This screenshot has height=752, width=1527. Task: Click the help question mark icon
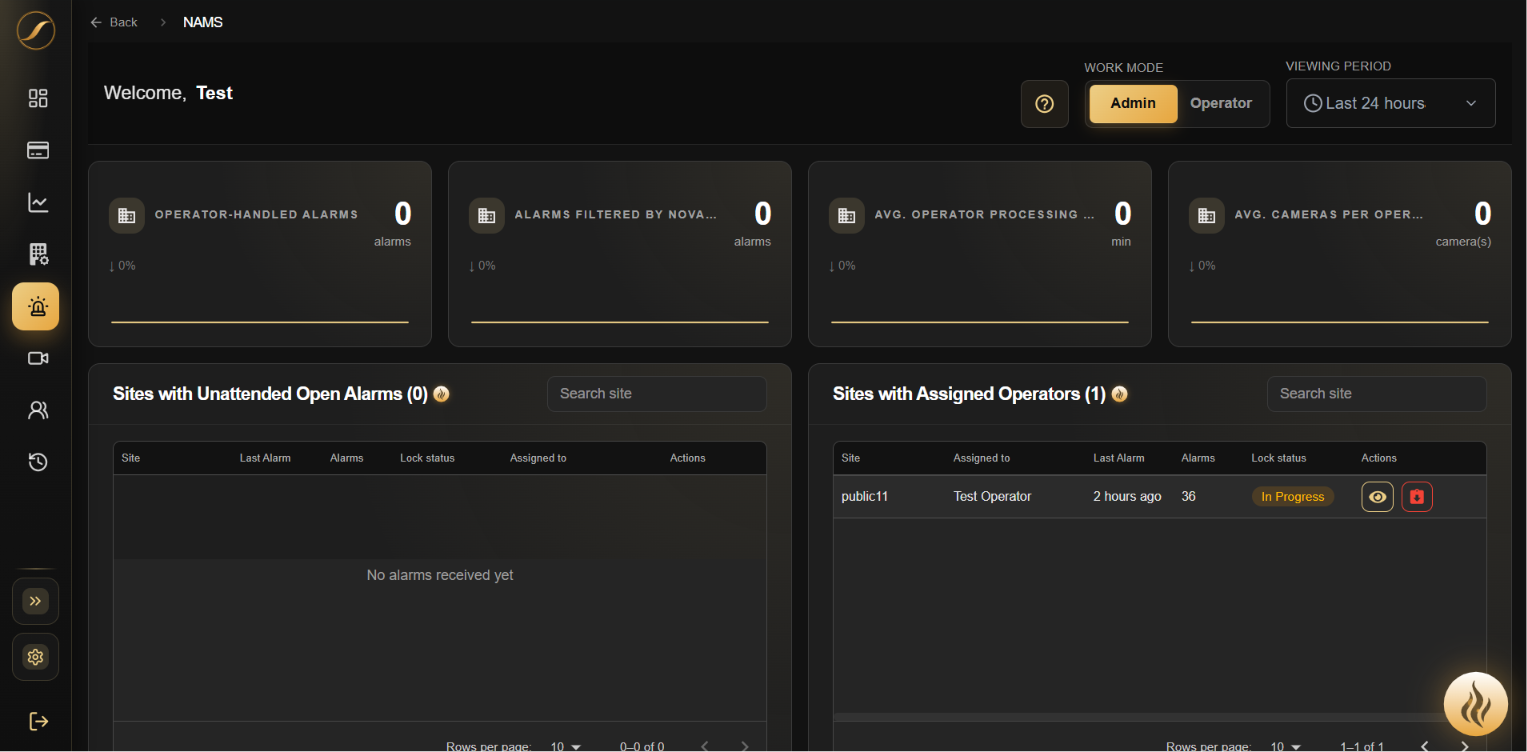tap(1045, 103)
